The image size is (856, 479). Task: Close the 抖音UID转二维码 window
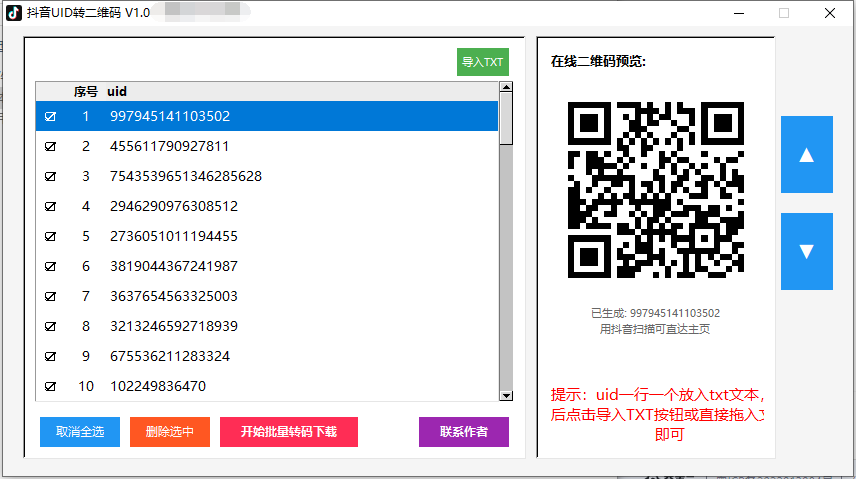830,13
